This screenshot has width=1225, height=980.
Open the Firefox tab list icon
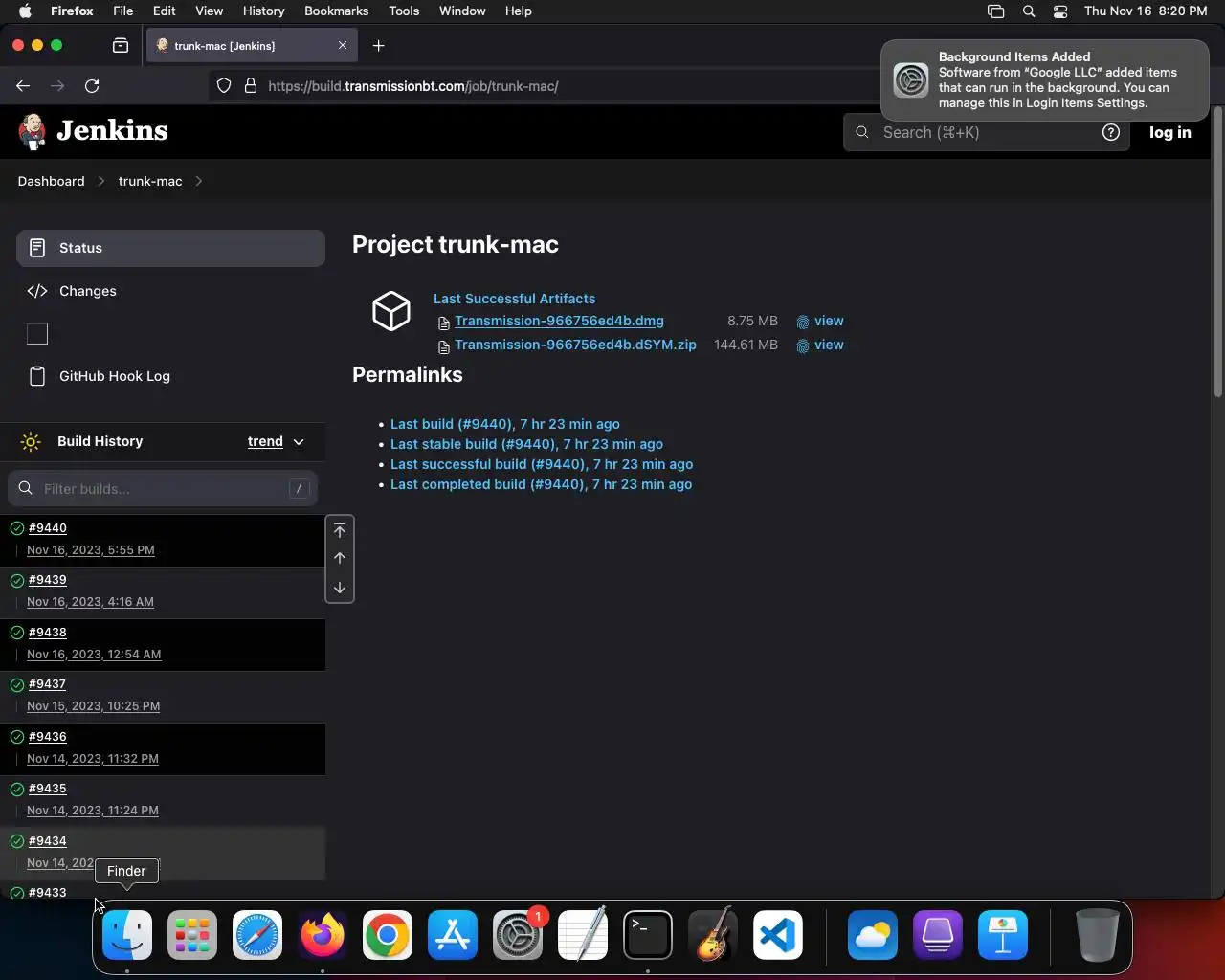[121, 46]
